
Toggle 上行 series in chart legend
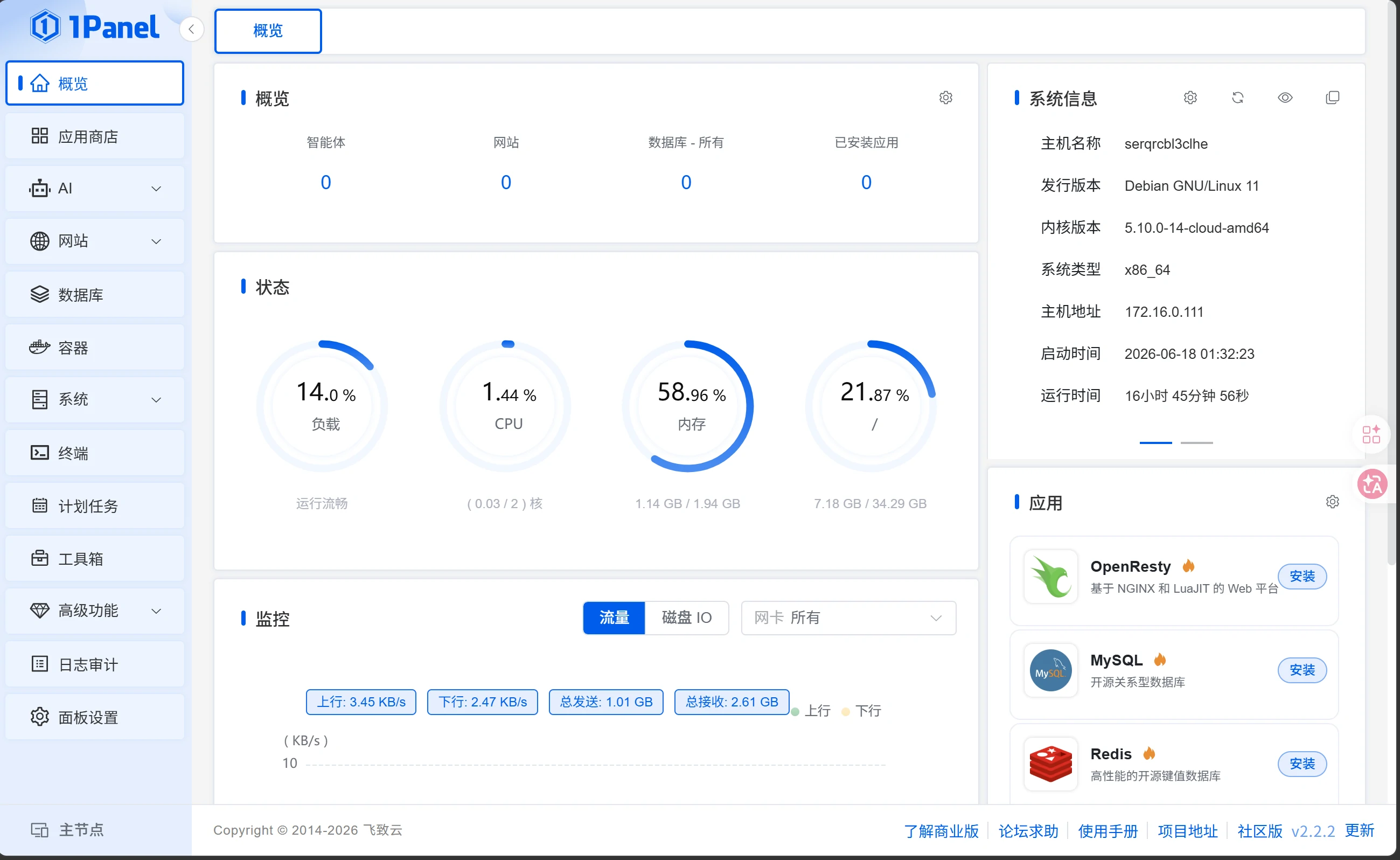coord(811,711)
